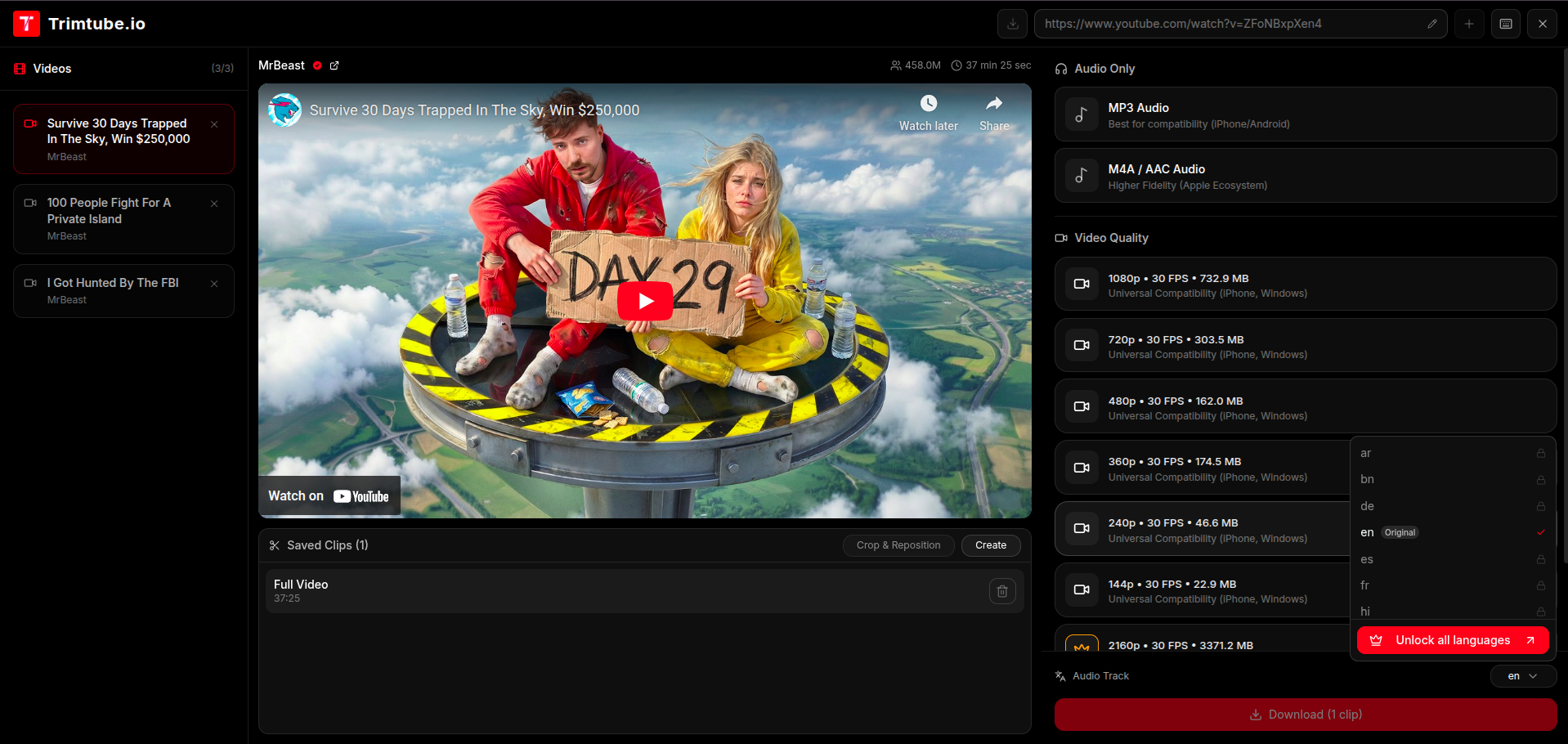Choose 240p 30 FPS 46.6 MB quality
This screenshot has width=1568, height=744.
(1202, 529)
